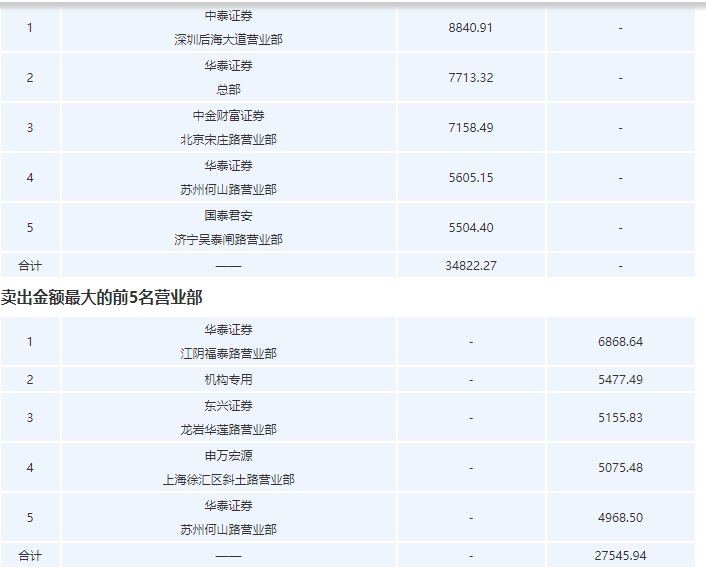The image size is (706, 573).
Task: Select buy amount 5605.15
Action: point(471,178)
